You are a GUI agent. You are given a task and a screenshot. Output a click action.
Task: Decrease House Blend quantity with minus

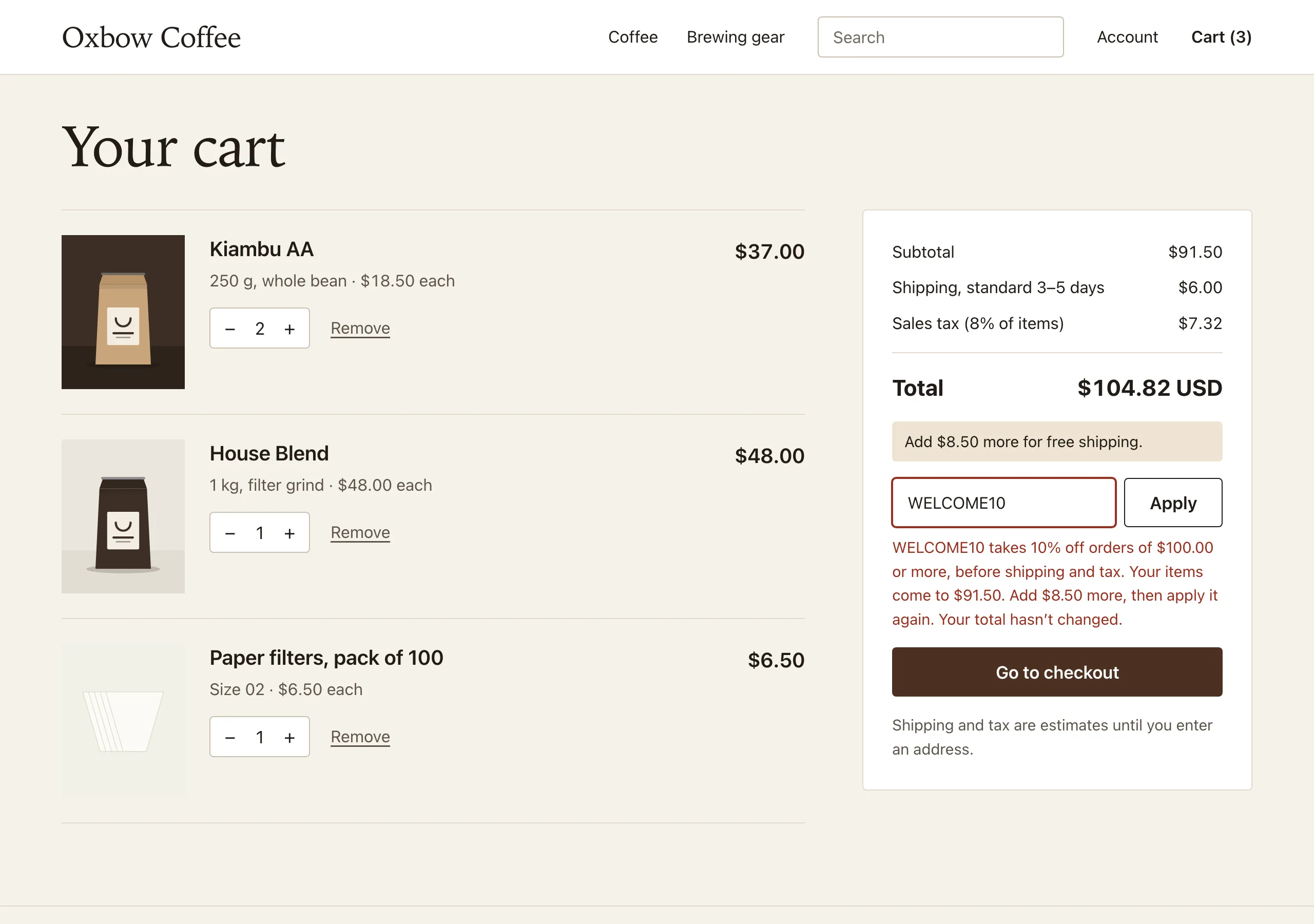tap(230, 533)
